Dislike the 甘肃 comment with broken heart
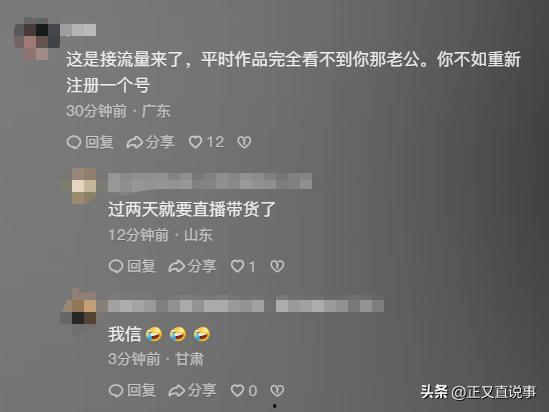The image size is (549, 412). click(277, 390)
